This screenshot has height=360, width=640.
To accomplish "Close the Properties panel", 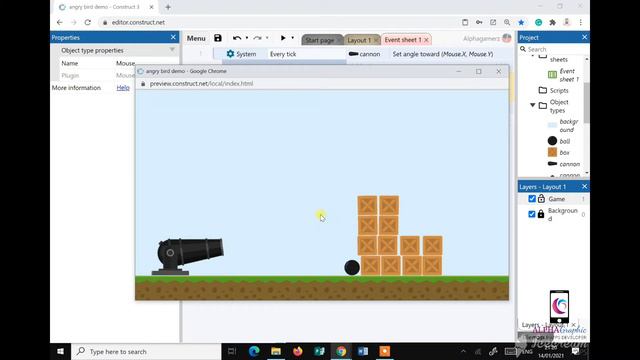I will pyautogui.click(x=173, y=37).
